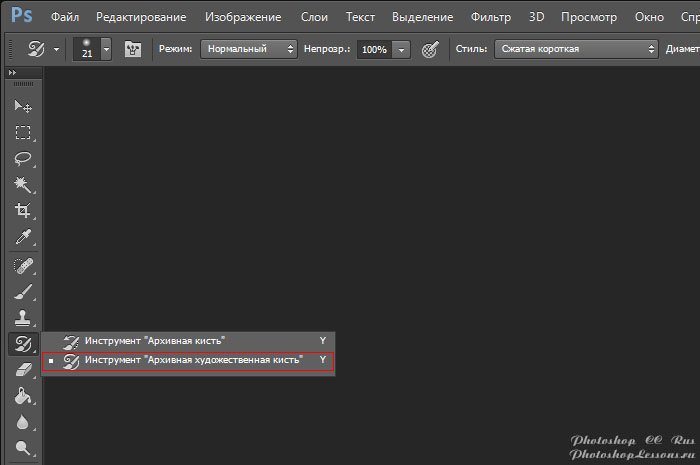Click the Непрозр. opacity slider arrow
Image resolution: width=700 pixels, height=465 pixels.
point(402,49)
